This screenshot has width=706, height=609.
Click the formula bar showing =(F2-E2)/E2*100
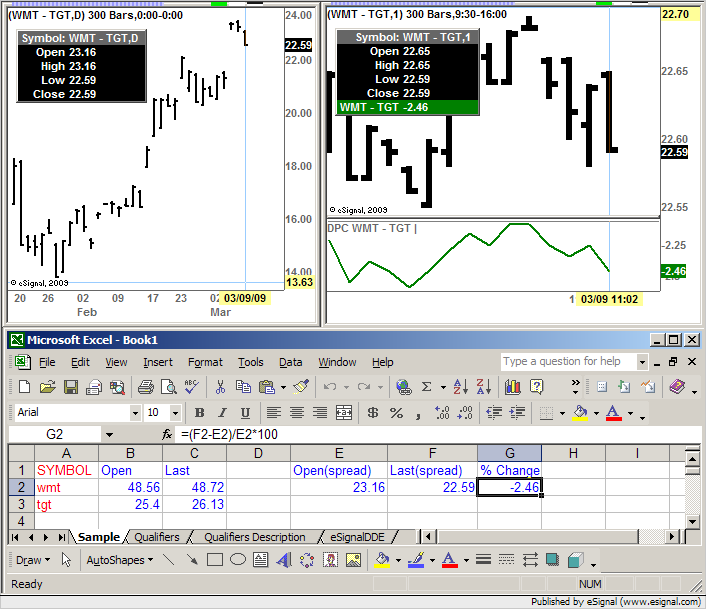[x=437, y=434]
